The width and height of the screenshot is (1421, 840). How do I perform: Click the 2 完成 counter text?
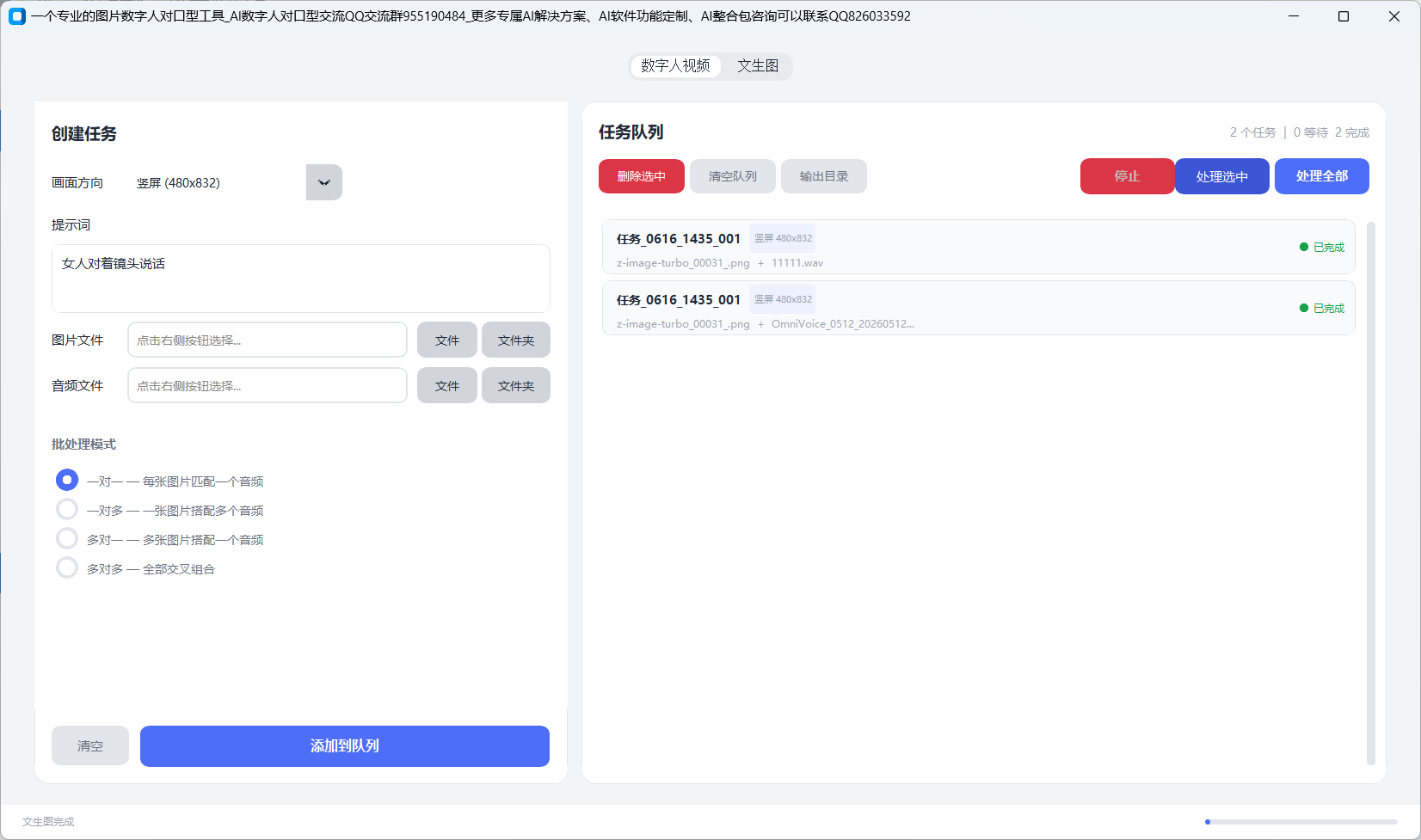[1352, 132]
